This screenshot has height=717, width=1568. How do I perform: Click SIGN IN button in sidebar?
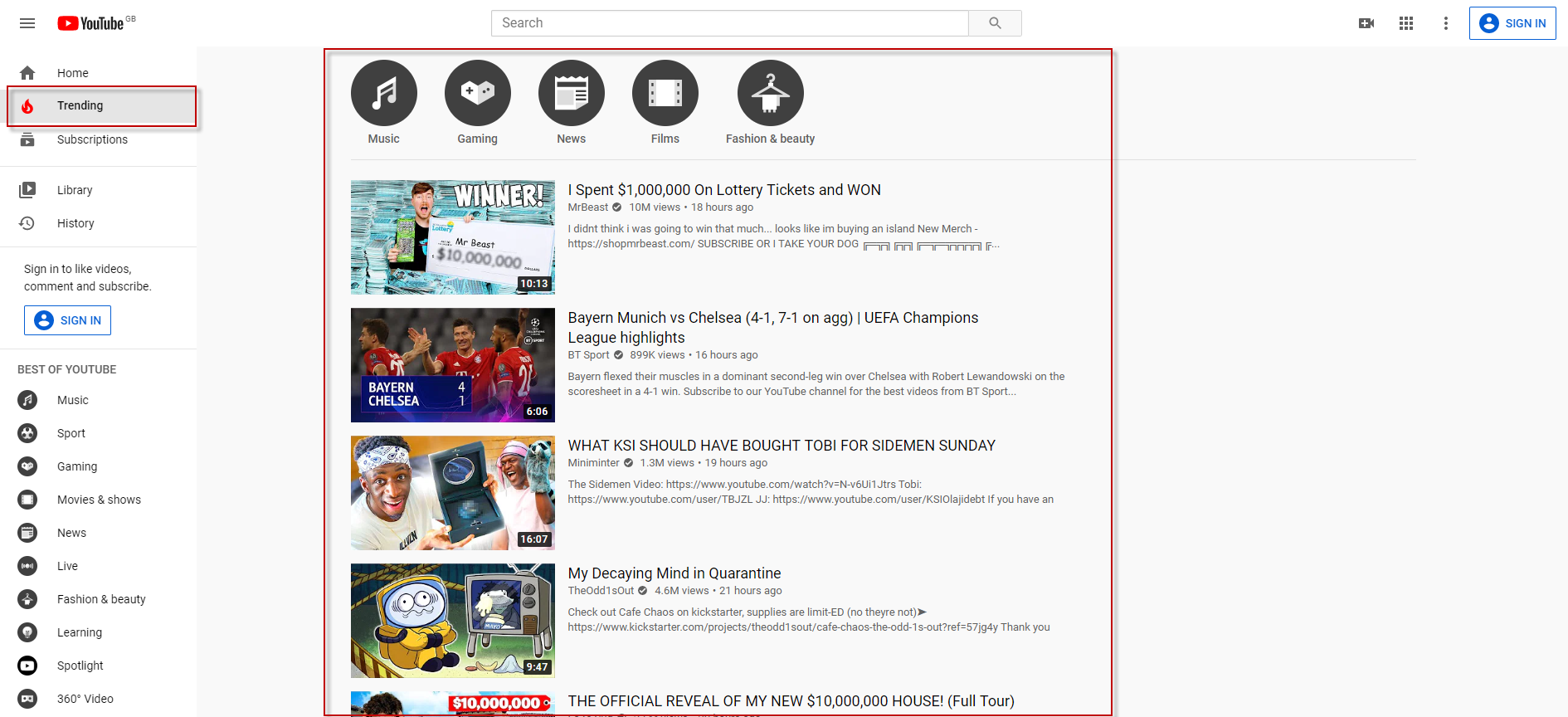(67, 320)
